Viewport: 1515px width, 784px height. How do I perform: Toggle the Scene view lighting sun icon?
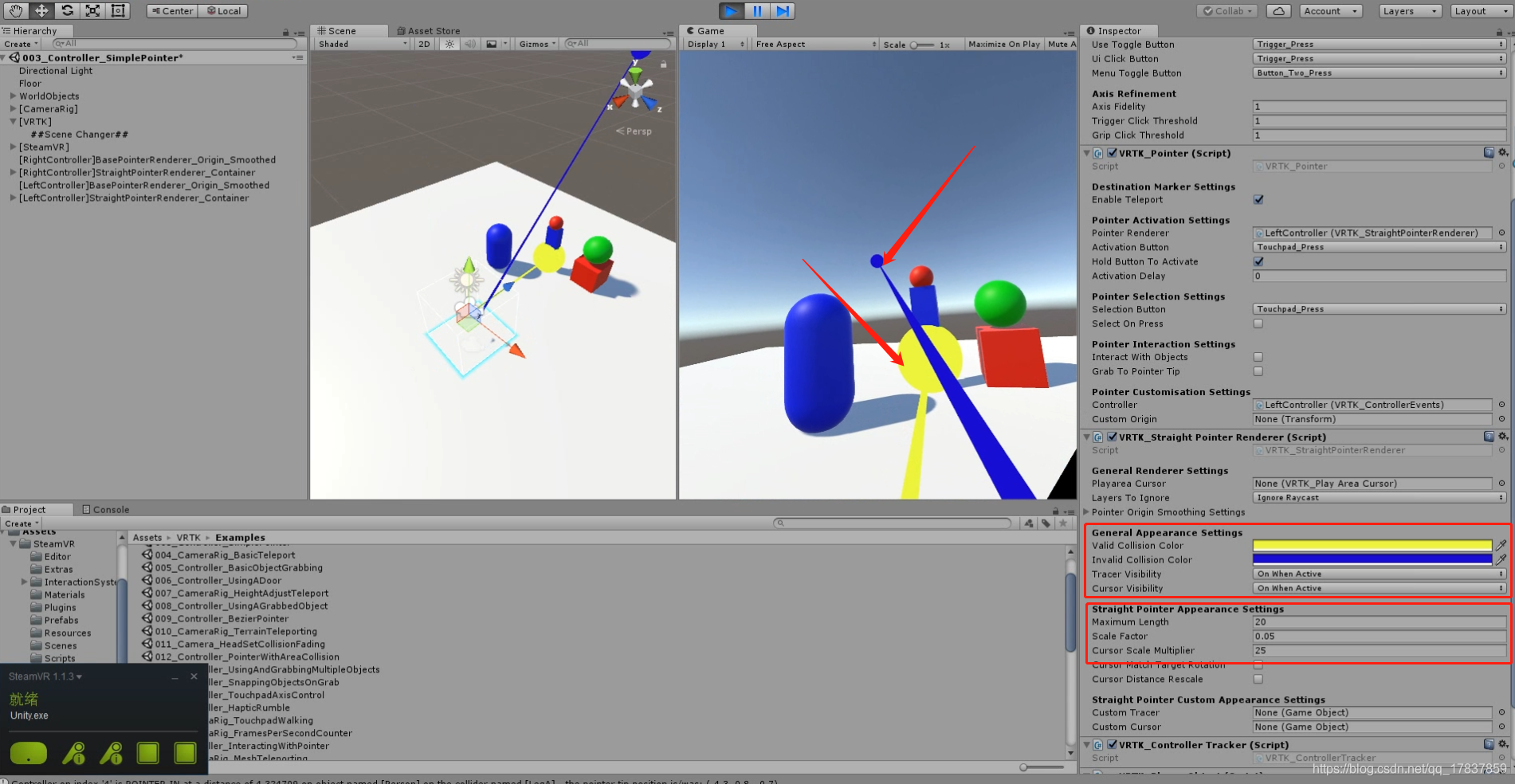coord(449,44)
